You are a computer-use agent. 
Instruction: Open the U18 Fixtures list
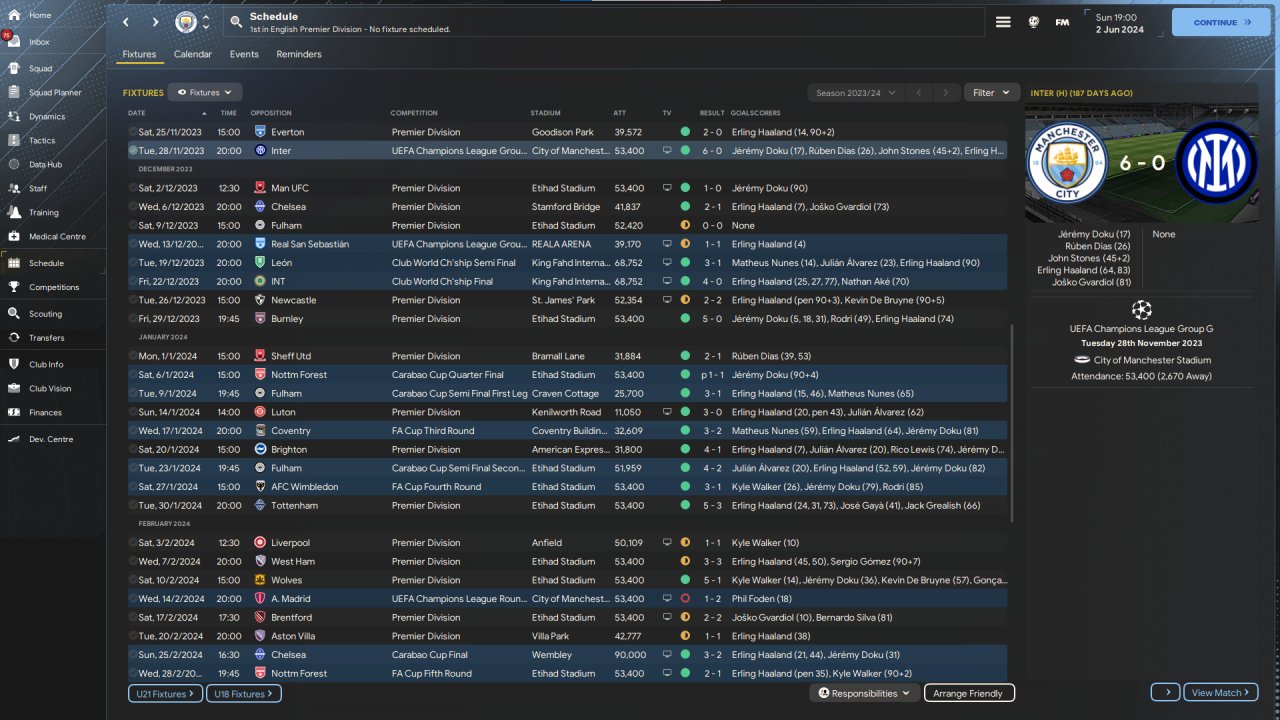tap(244, 693)
